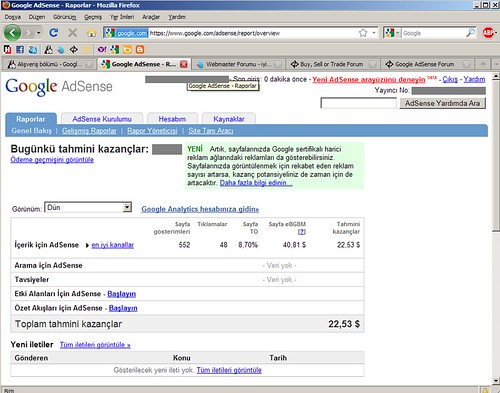
Task: Click the Adblock Plus ABP icon
Action: coord(488,33)
